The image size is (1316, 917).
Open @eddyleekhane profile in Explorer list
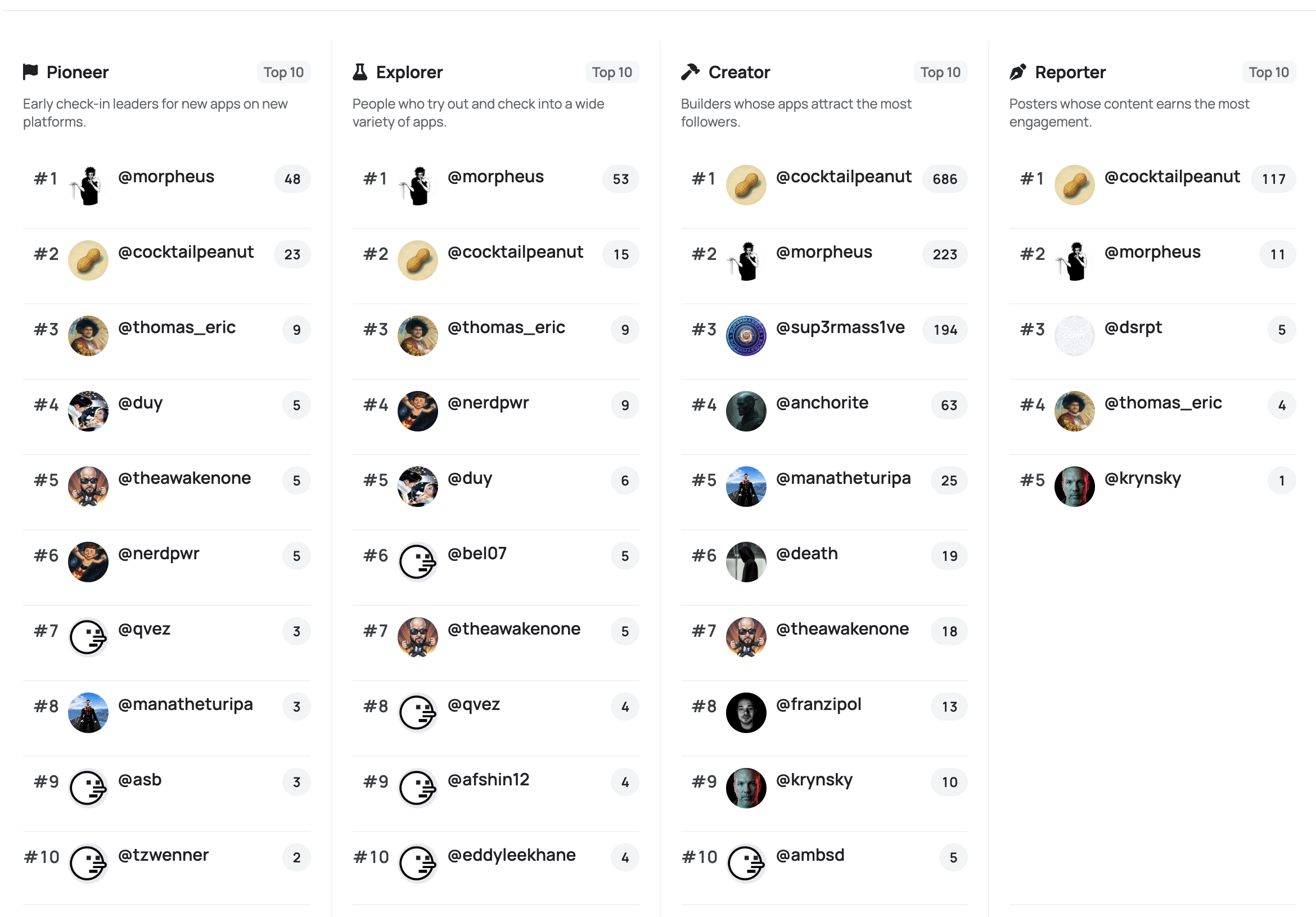tap(511, 855)
